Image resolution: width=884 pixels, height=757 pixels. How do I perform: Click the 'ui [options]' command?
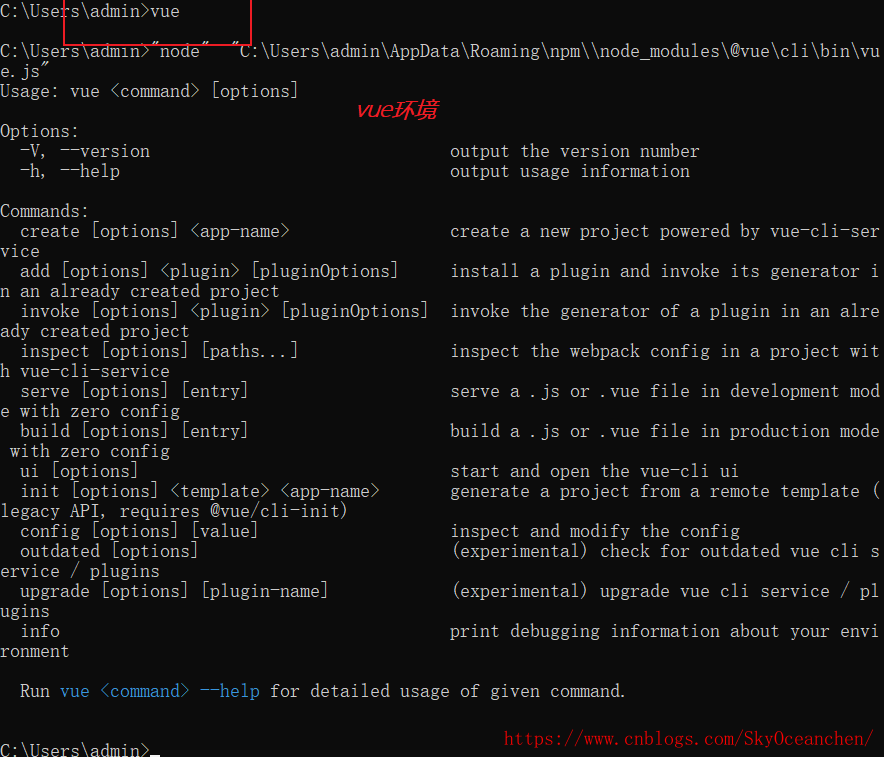pyautogui.click(x=79, y=471)
